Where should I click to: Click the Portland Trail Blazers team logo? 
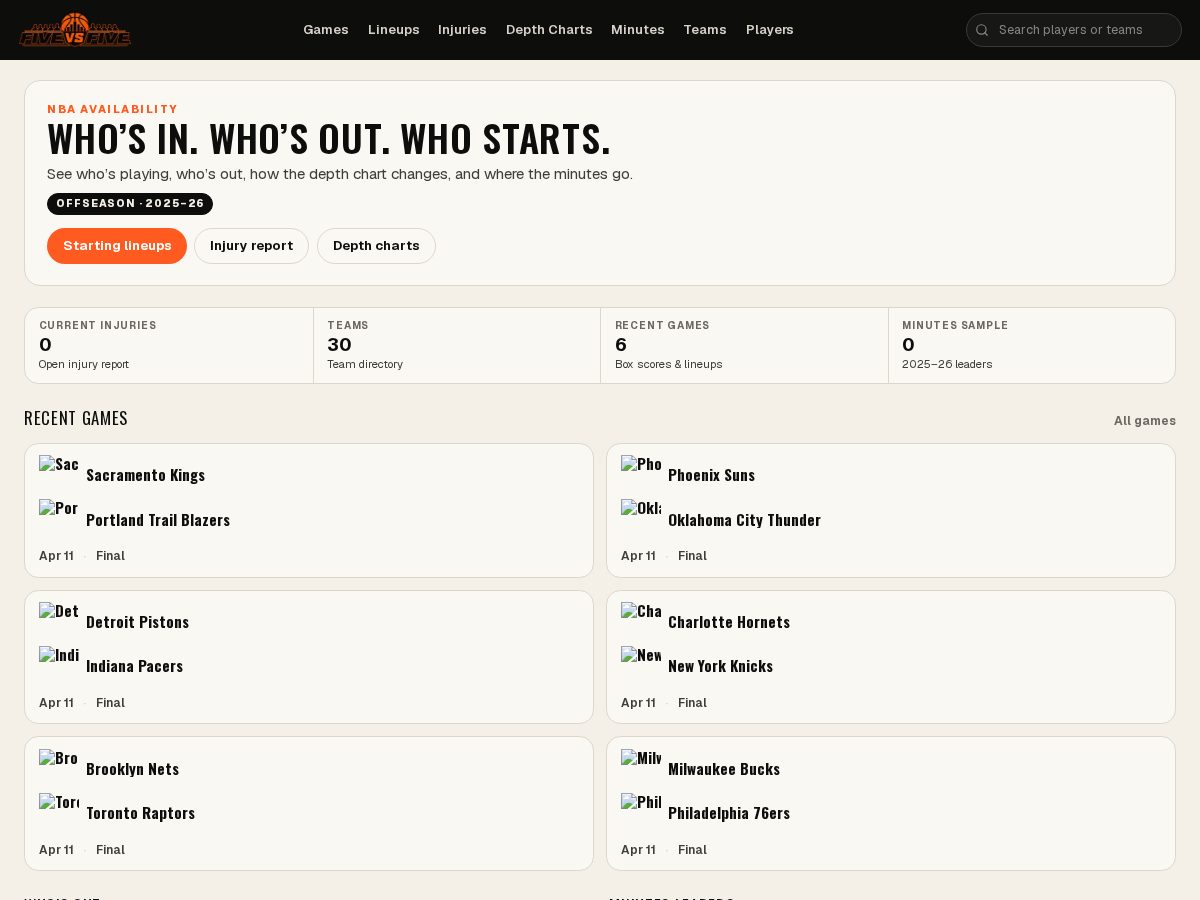[x=59, y=519]
